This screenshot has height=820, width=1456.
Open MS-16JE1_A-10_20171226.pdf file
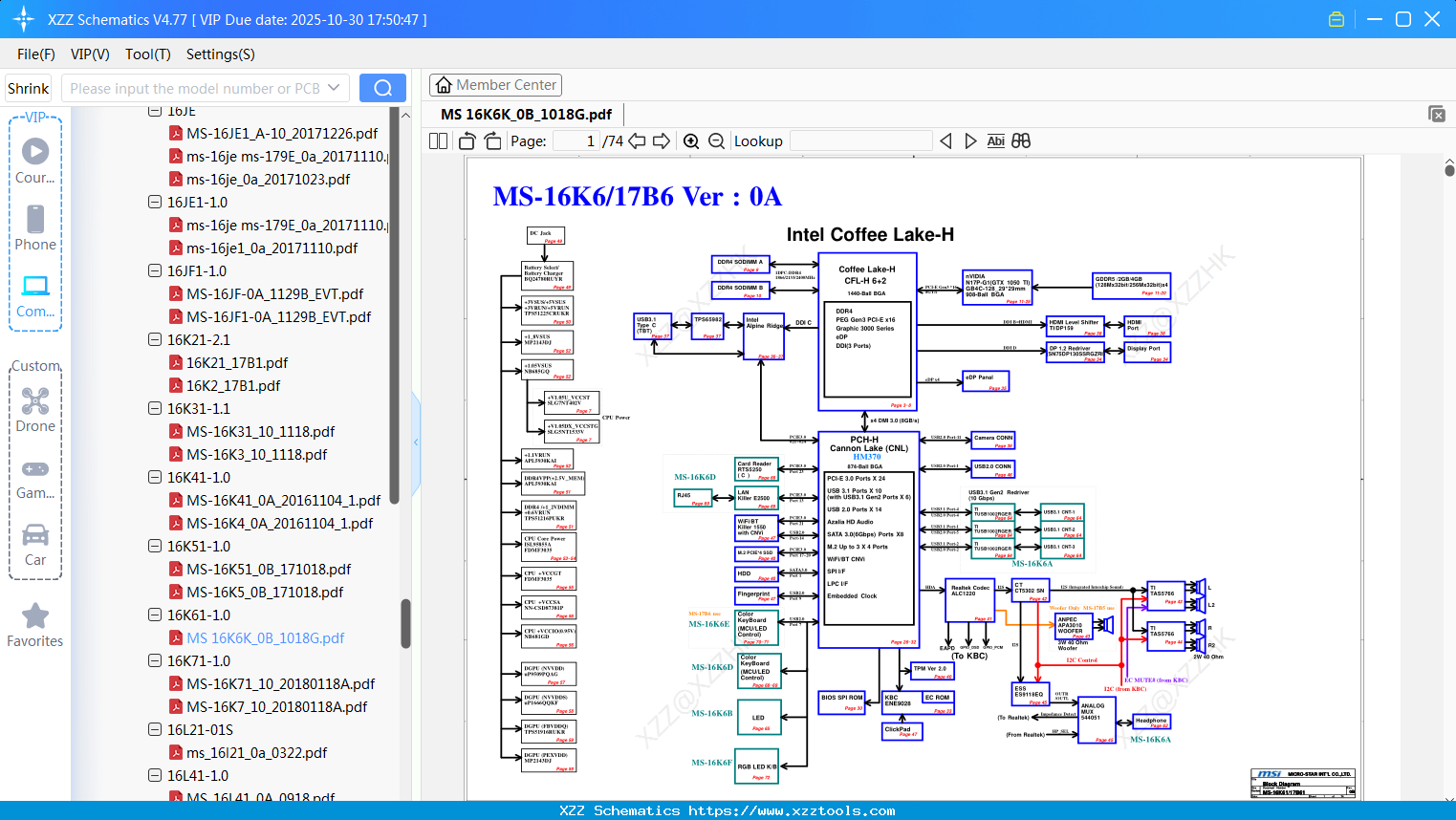coord(282,134)
